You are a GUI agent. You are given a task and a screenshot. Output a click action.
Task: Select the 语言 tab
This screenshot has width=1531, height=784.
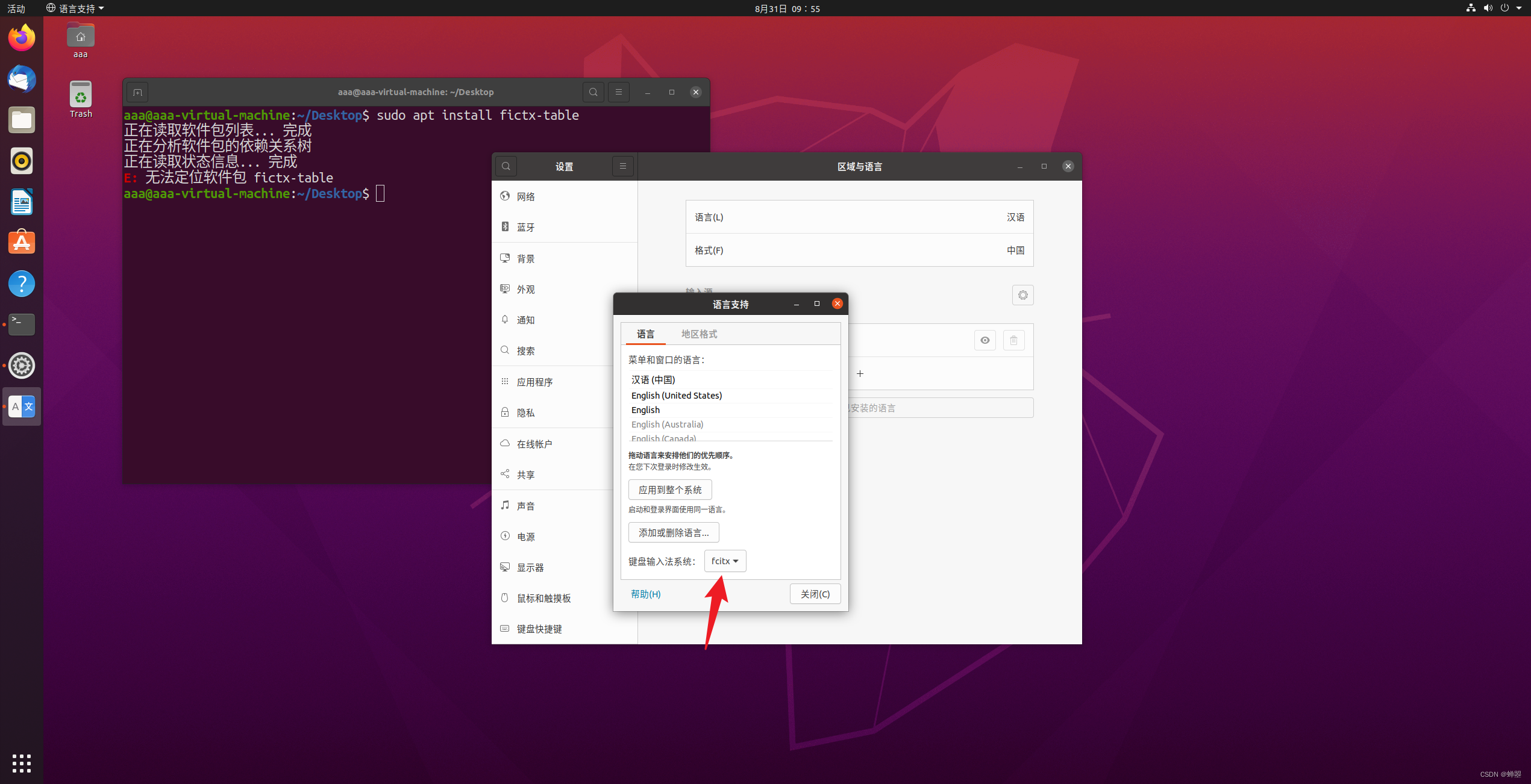[x=645, y=334]
